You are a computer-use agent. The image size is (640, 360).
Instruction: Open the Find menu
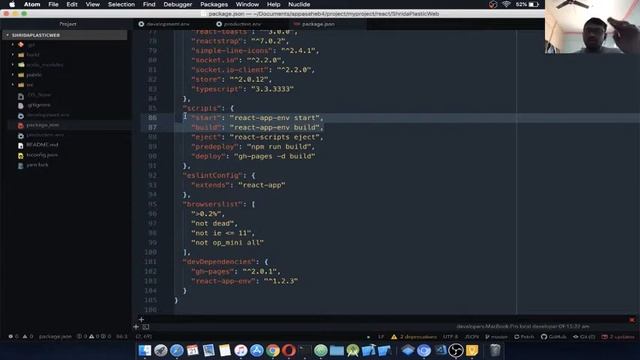coord(149,4)
